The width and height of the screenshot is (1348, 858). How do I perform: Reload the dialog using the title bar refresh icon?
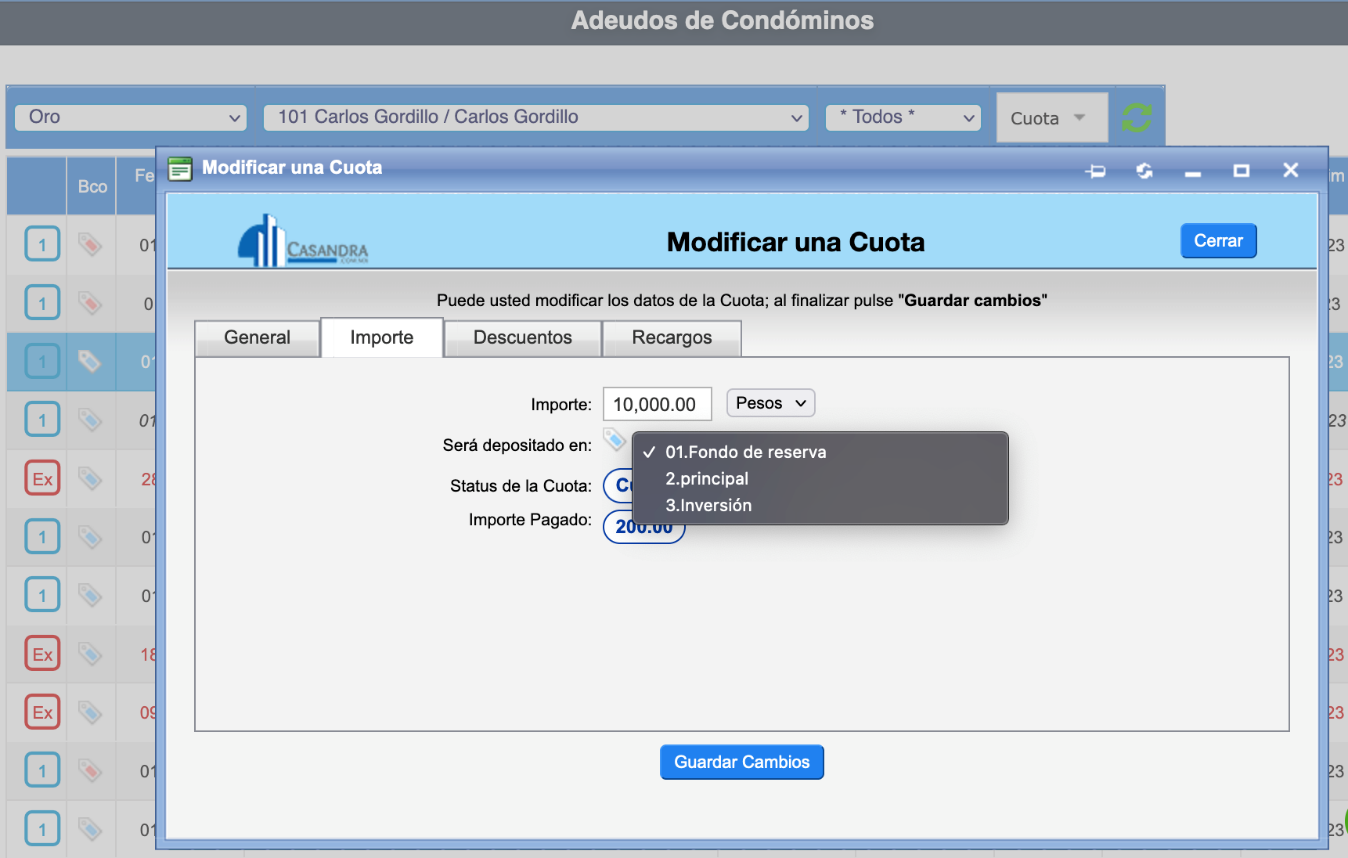pyautogui.click(x=1144, y=171)
